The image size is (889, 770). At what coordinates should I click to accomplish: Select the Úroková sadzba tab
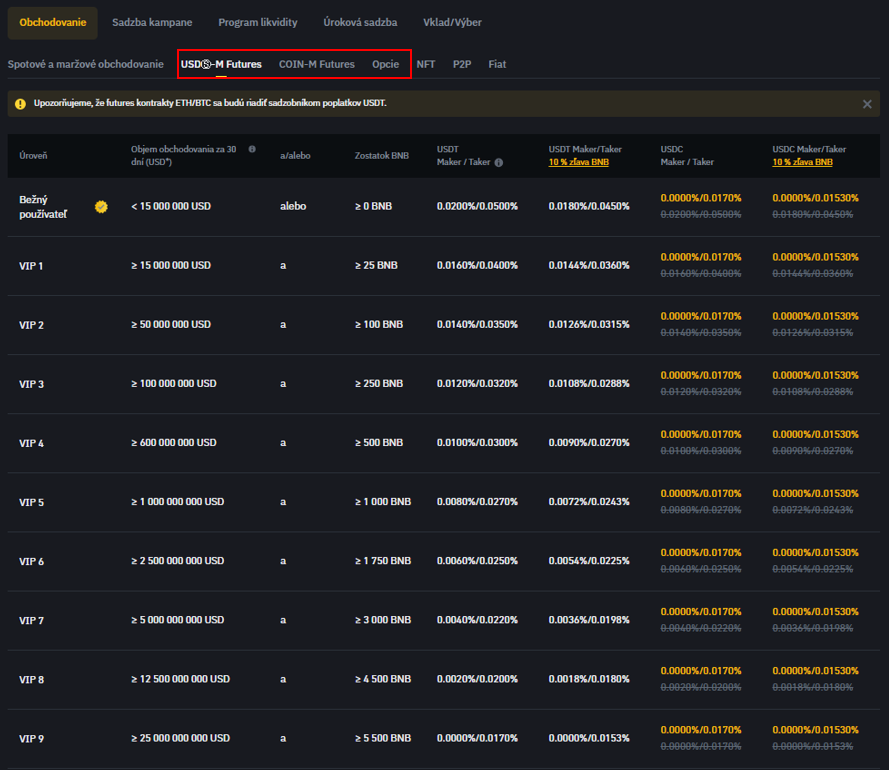point(360,22)
